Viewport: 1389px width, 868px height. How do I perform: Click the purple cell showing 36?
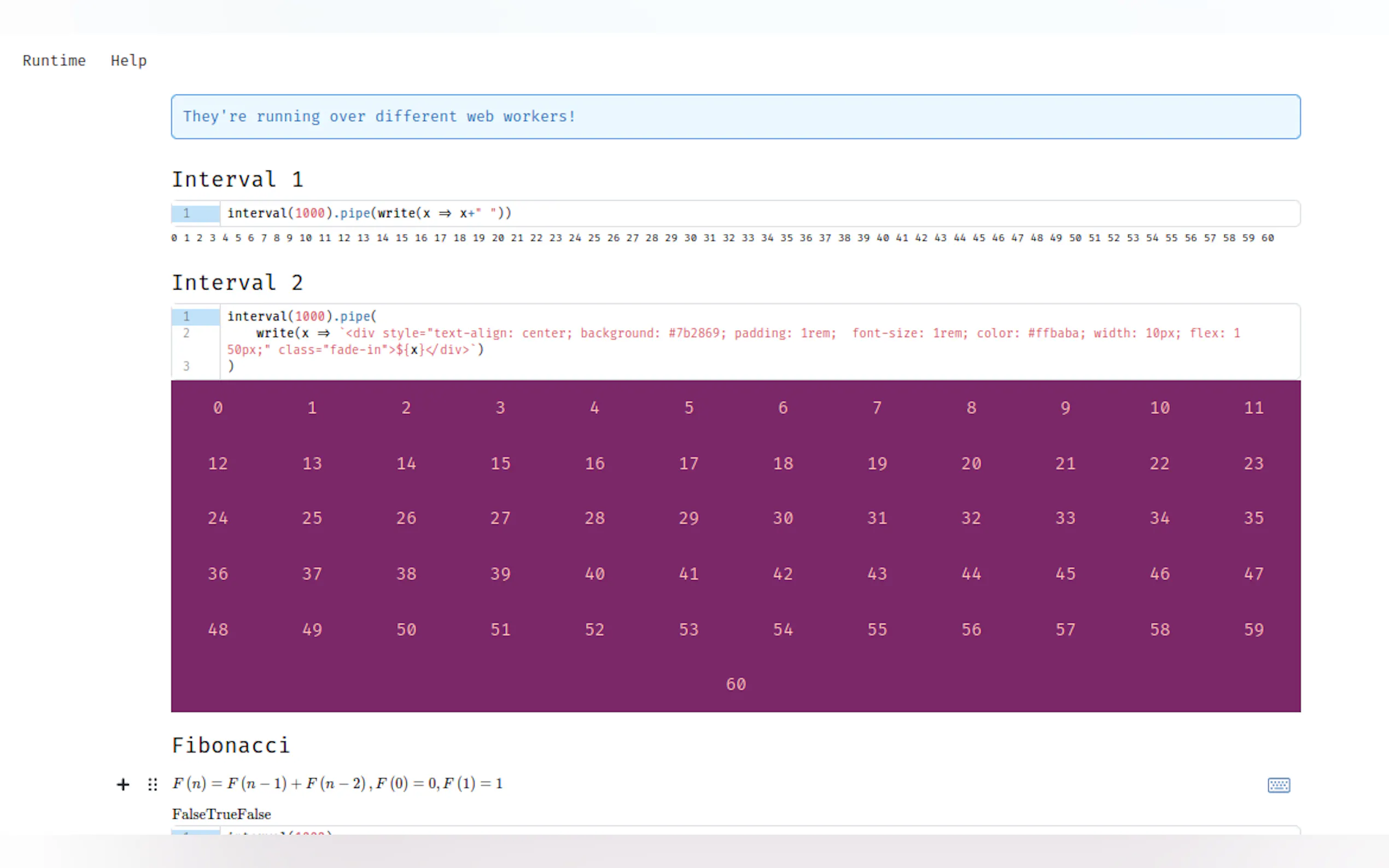pos(218,573)
